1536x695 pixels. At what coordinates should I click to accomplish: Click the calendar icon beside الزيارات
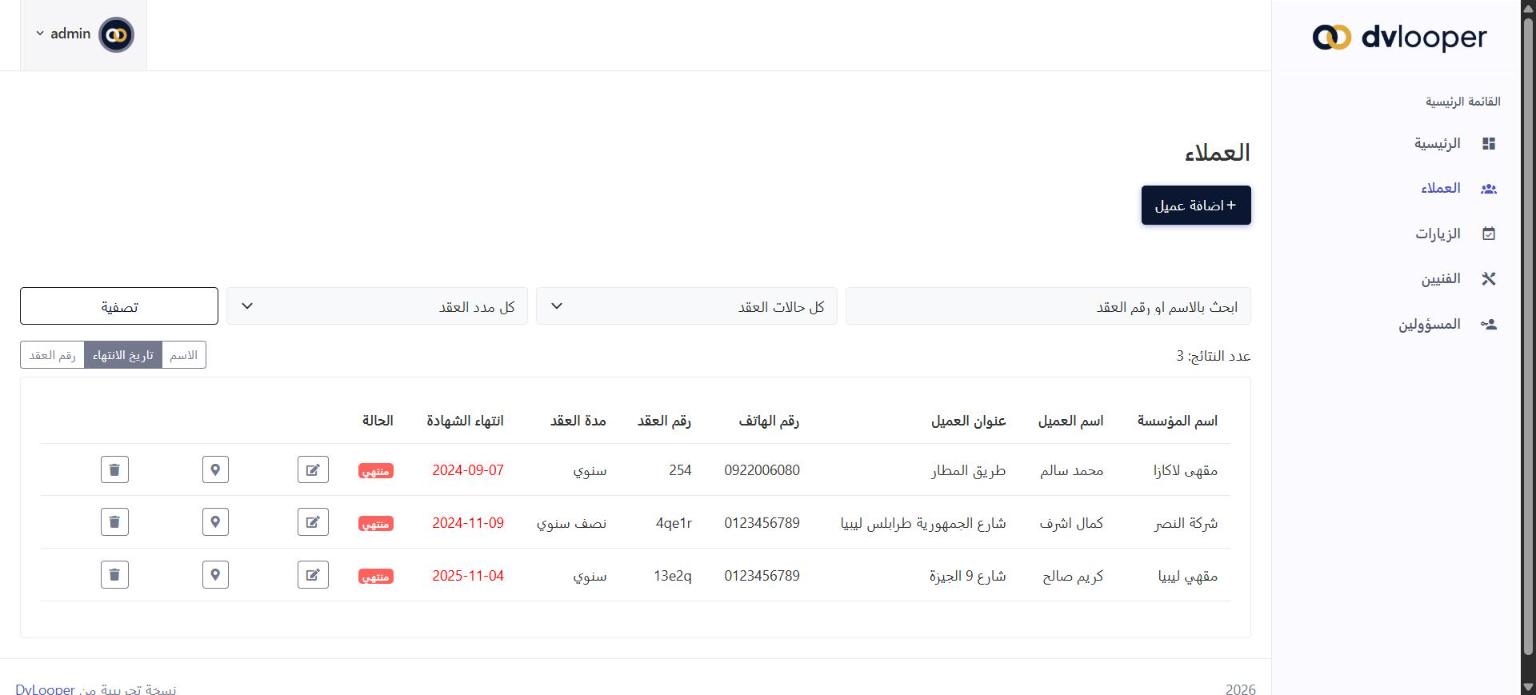point(1488,234)
